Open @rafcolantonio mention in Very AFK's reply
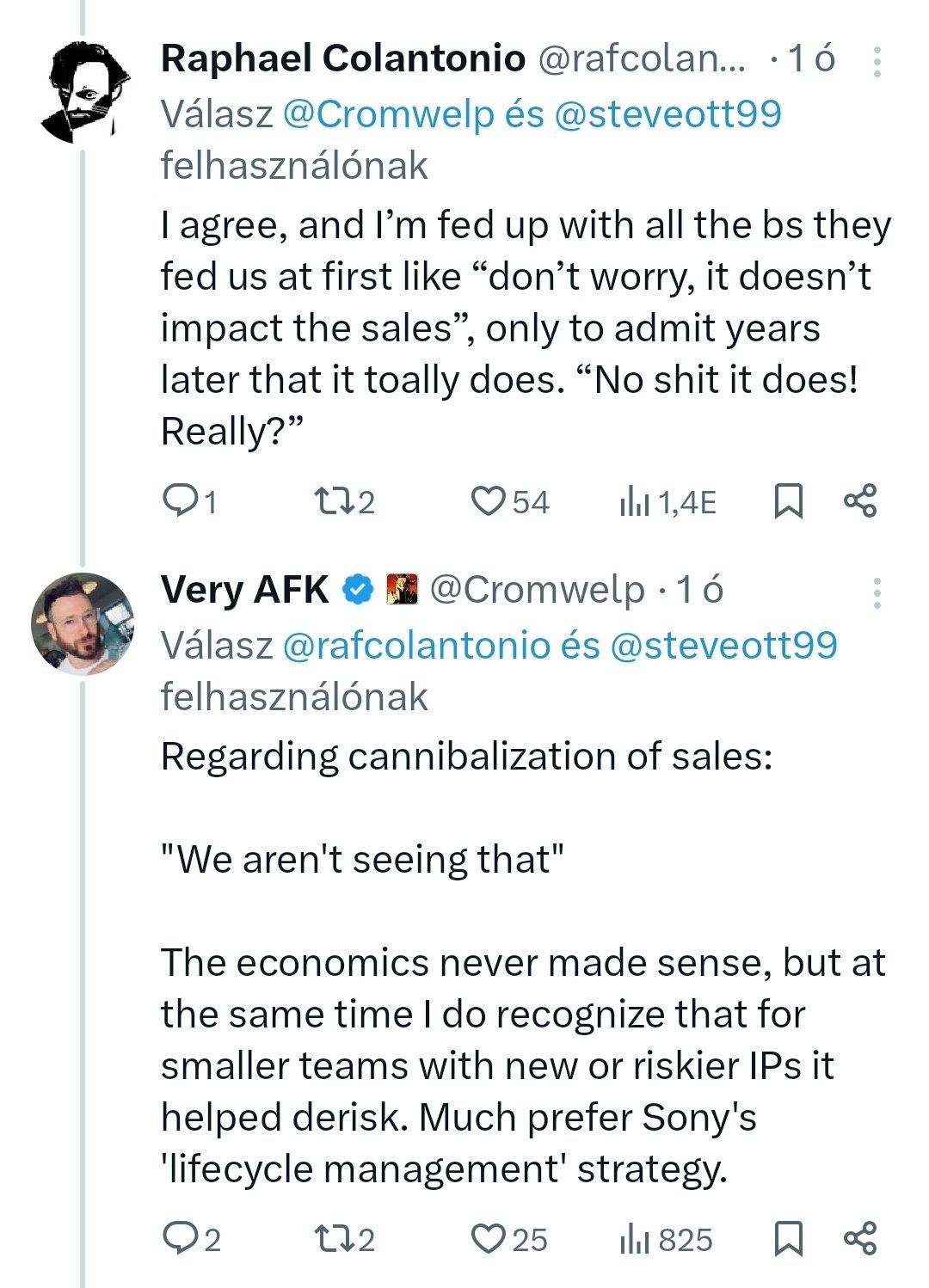Screen dimensions: 929x1288 (x=416, y=646)
